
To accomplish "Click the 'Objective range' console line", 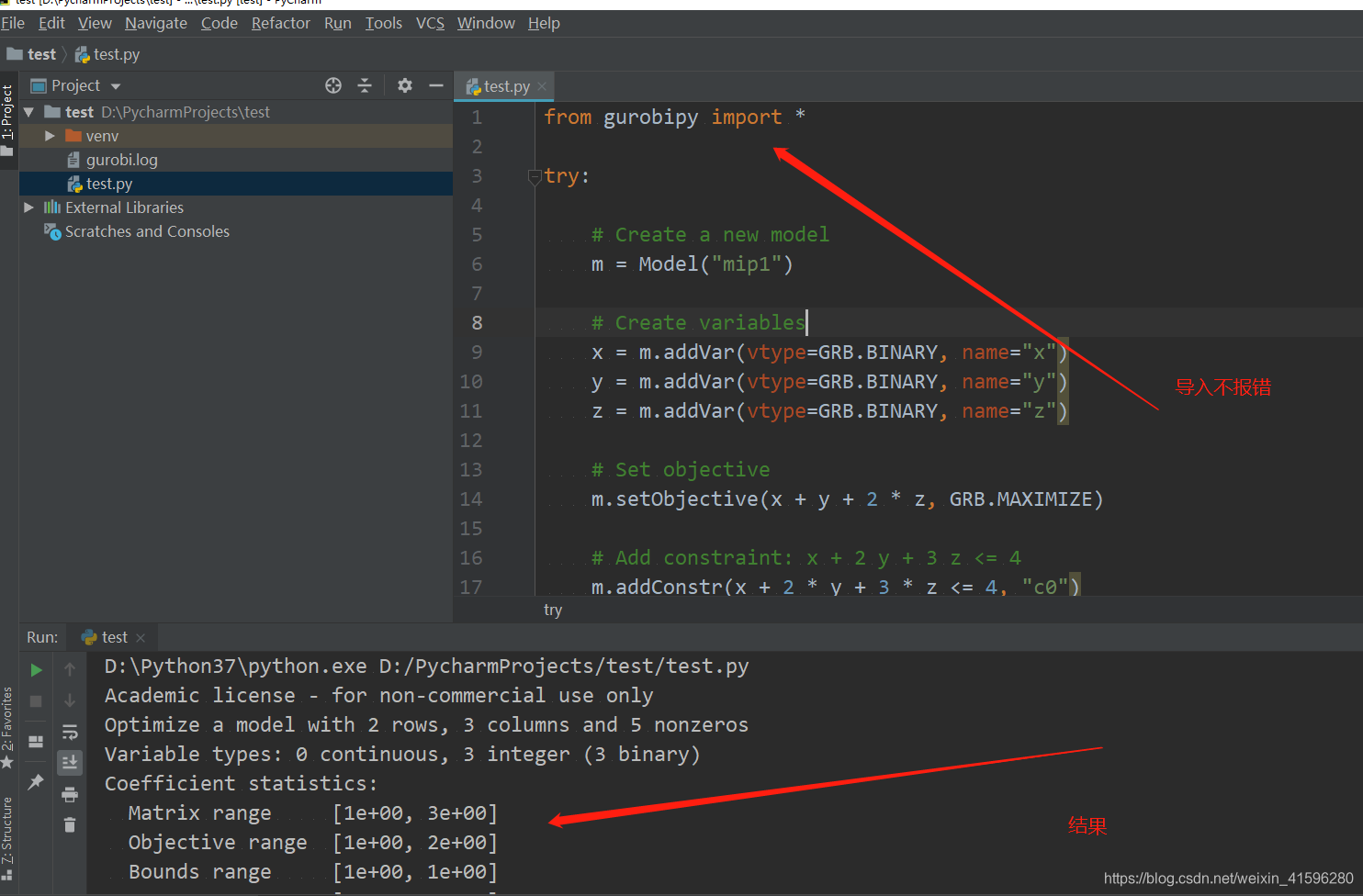I will pyautogui.click(x=312, y=843).
